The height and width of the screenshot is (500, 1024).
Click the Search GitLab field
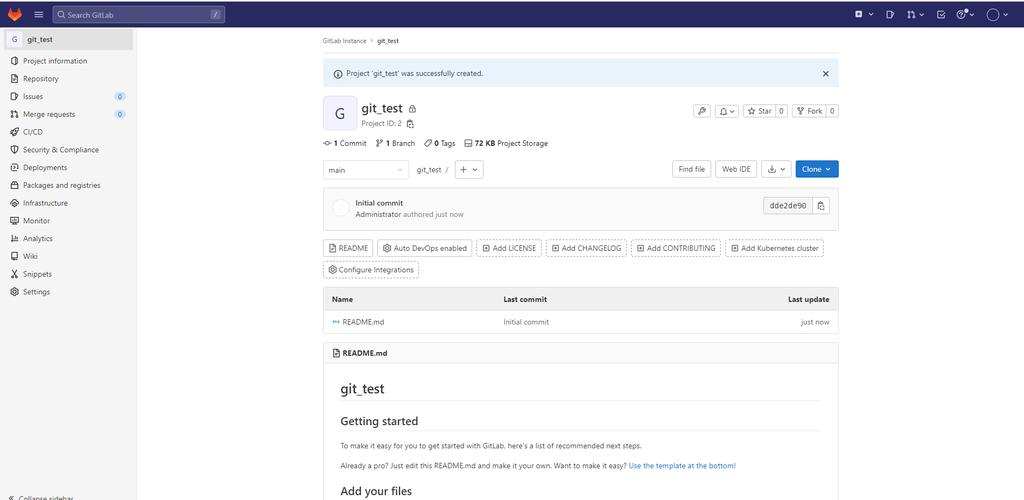[138, 14]
